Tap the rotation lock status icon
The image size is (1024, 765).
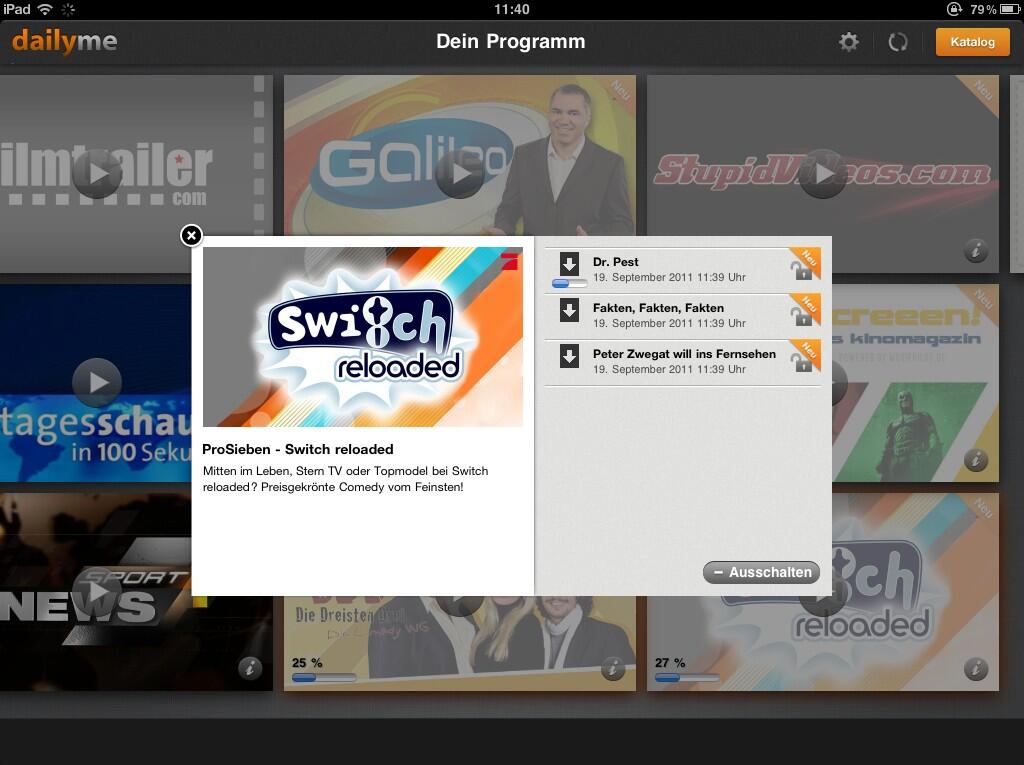click(x=954, y=9)
